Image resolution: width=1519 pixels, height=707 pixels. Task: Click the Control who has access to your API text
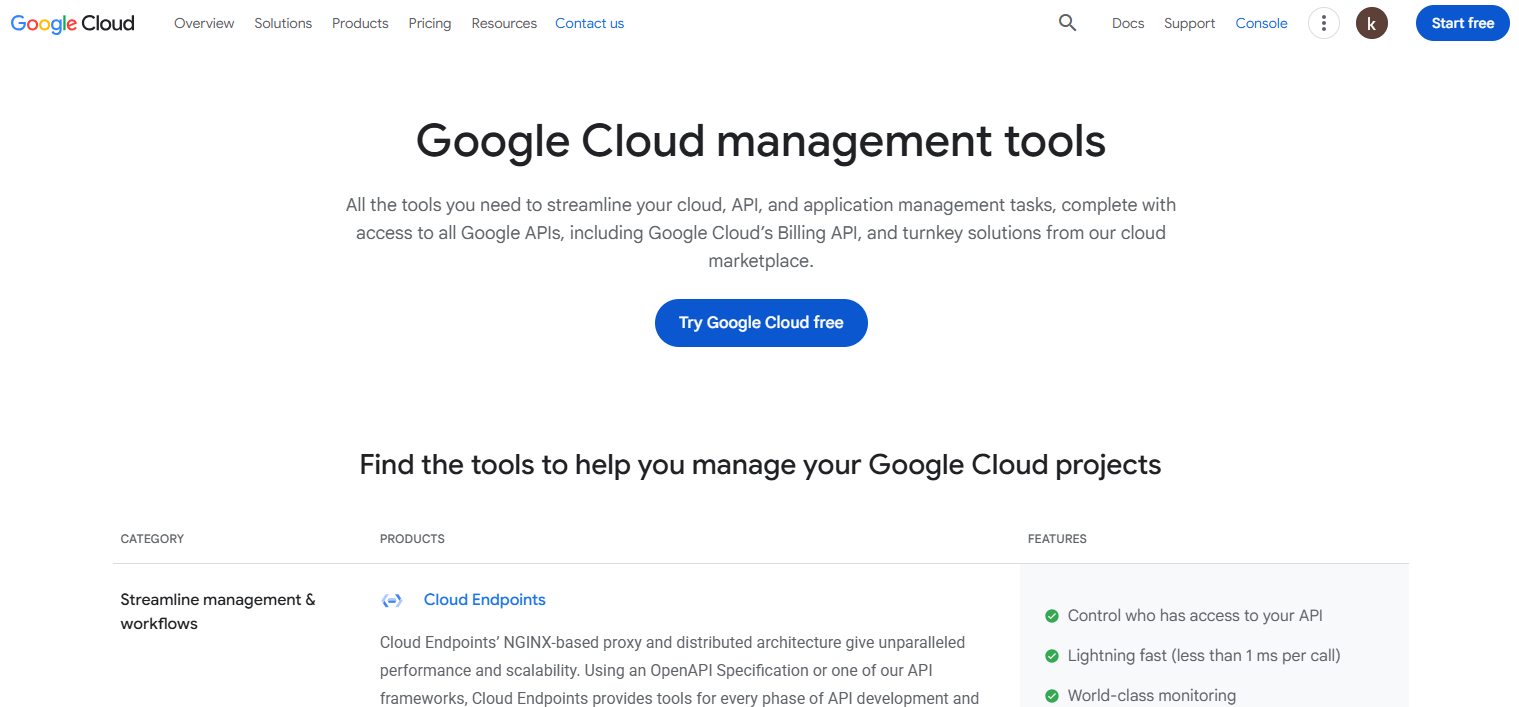(1195, 616)
